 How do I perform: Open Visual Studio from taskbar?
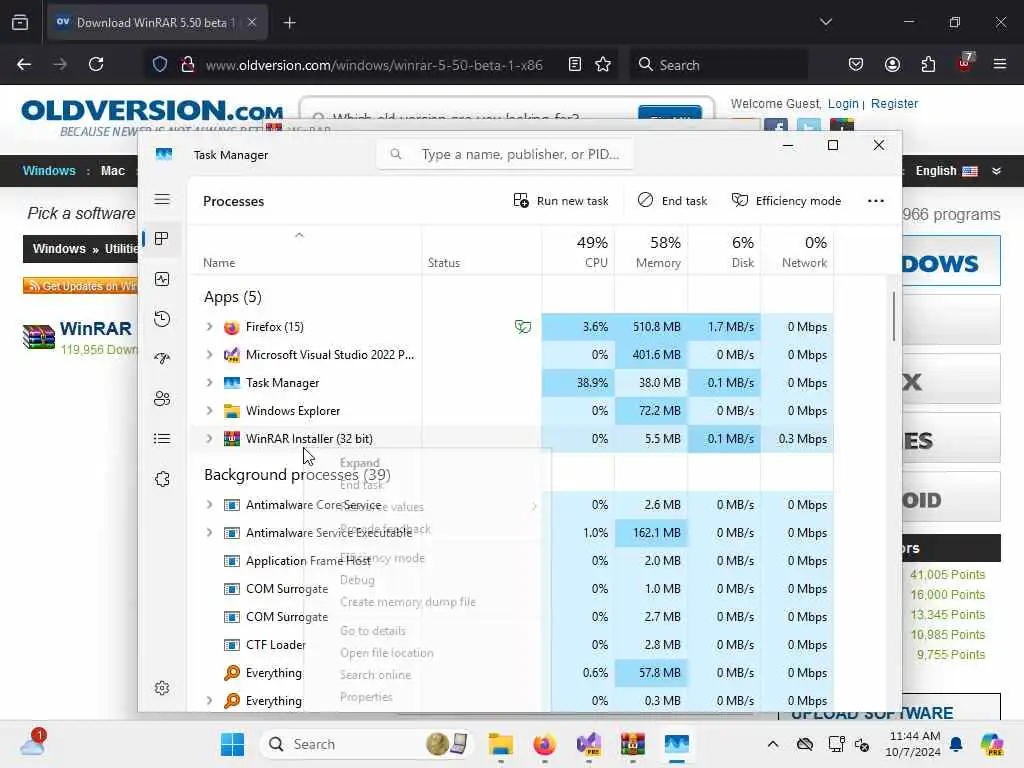point(588,744)
